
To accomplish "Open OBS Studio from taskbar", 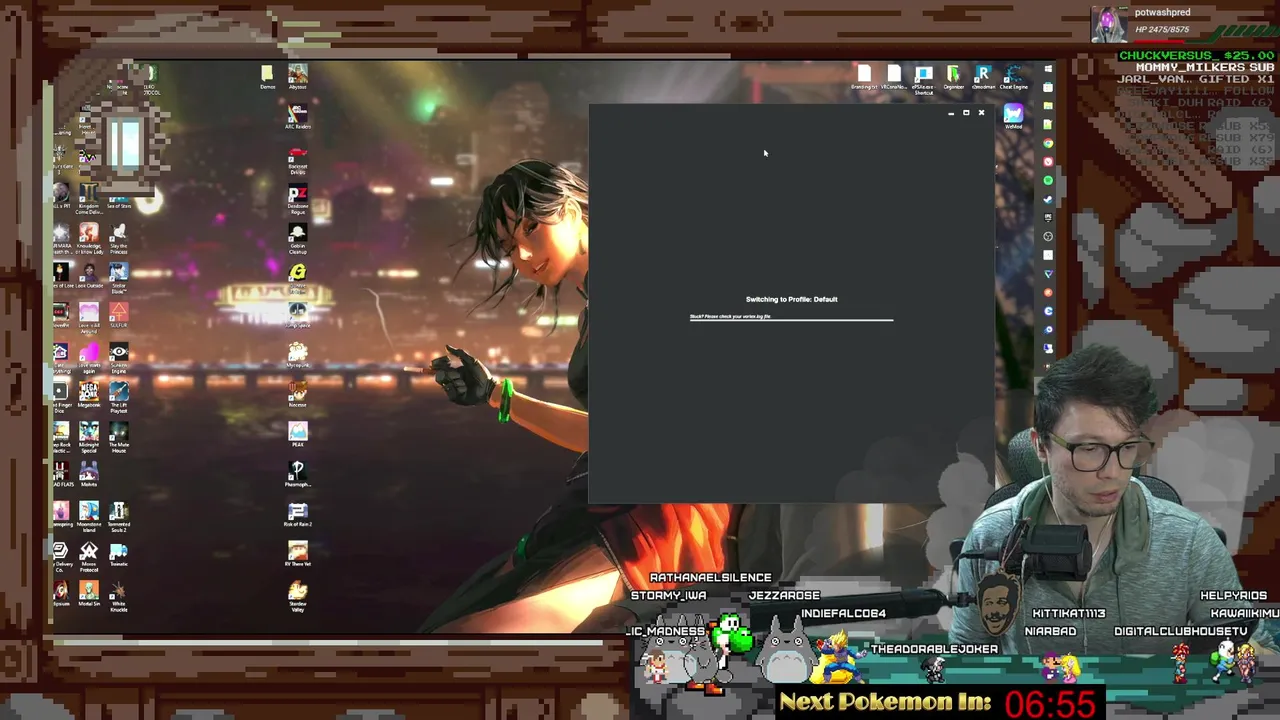I will [1048, 236].
